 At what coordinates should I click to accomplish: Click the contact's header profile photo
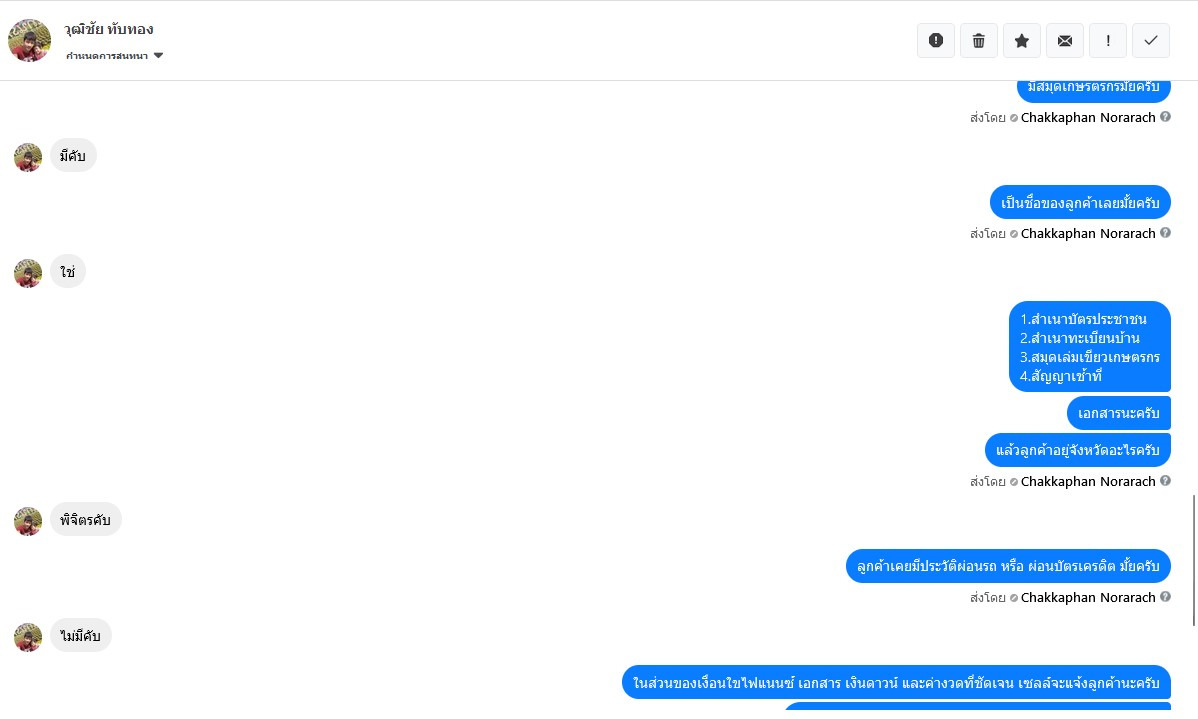point(29,40)
